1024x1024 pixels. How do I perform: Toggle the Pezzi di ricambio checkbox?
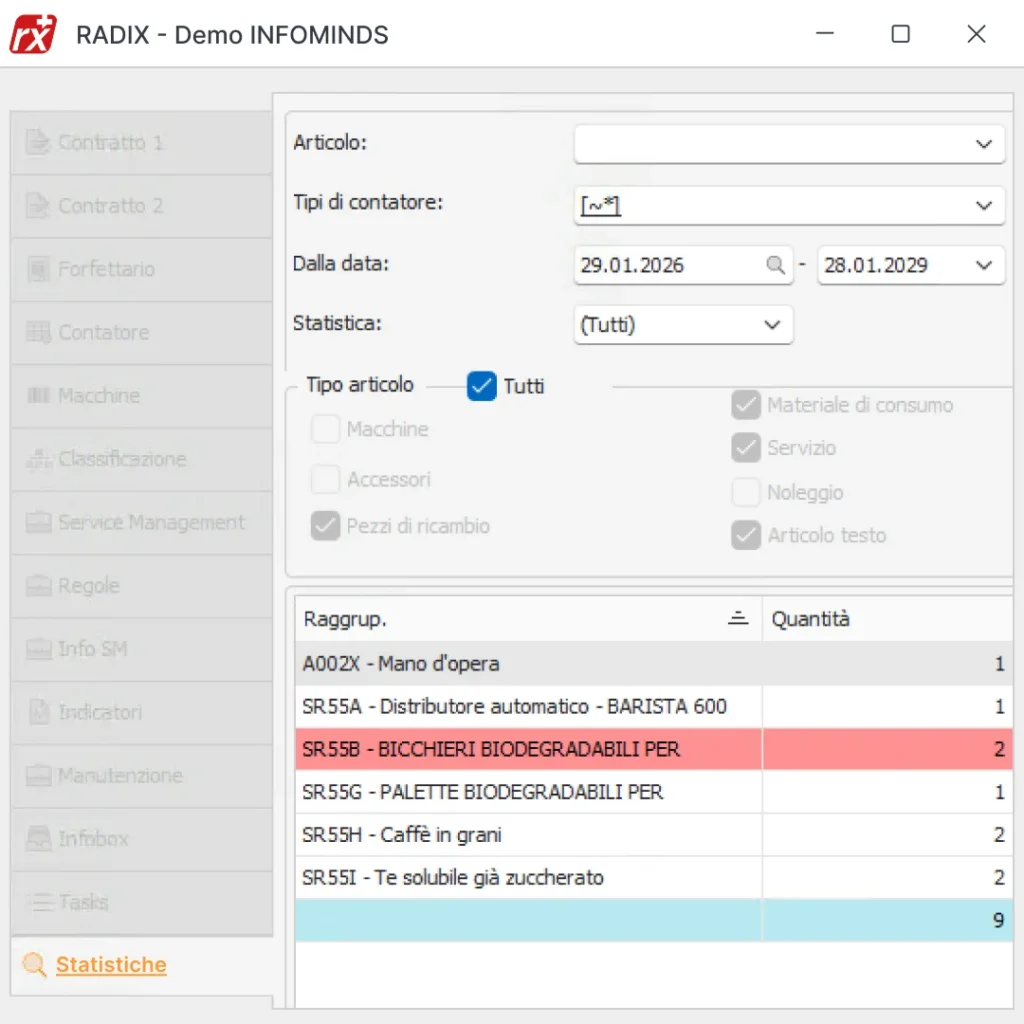pos(325,526)
